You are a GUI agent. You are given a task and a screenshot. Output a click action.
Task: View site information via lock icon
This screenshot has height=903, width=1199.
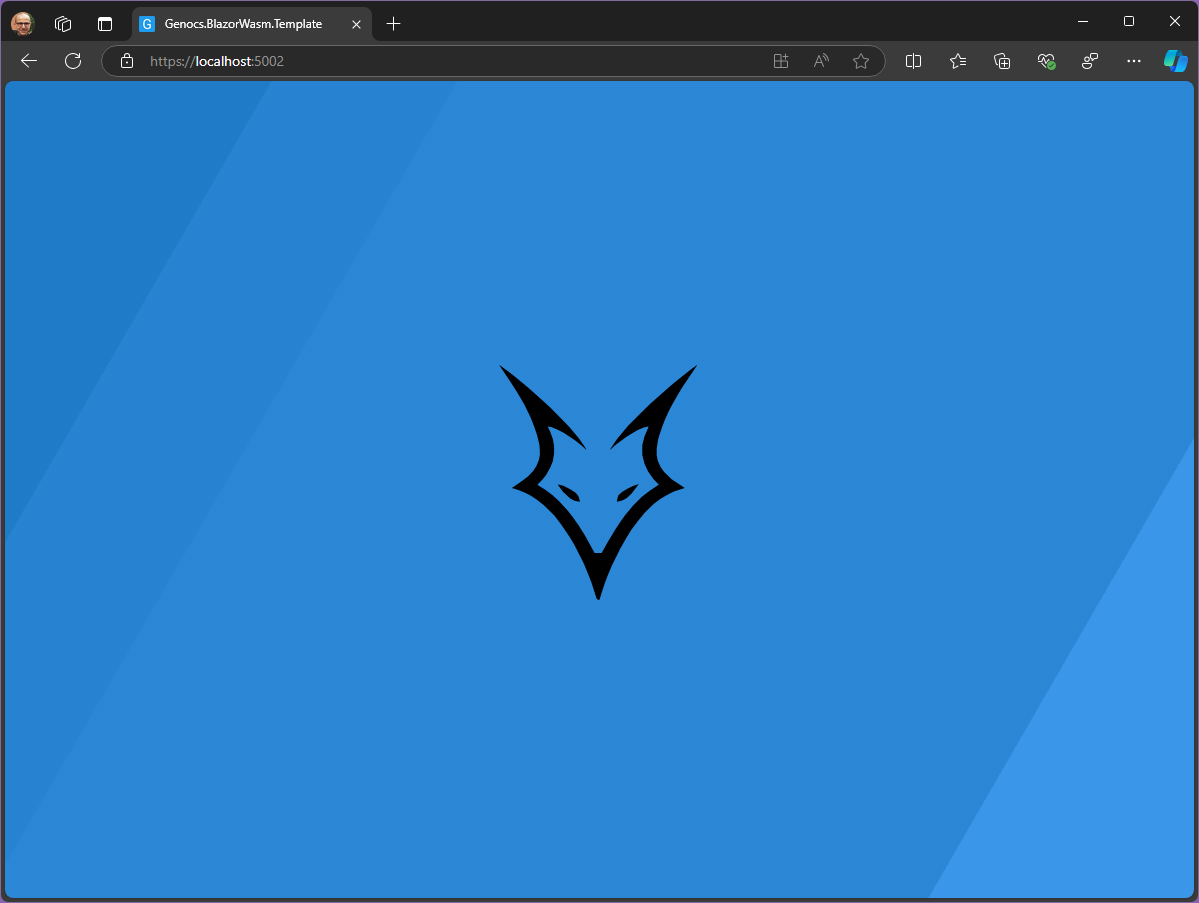[127, 61]
